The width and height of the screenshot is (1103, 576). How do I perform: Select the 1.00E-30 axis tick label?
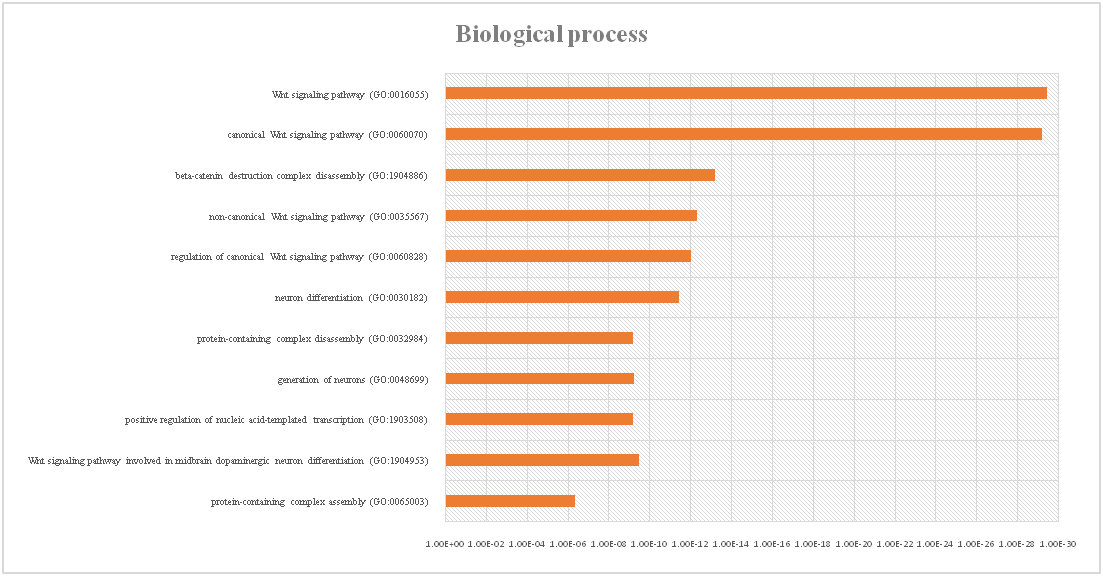(x=1058, y=543)
